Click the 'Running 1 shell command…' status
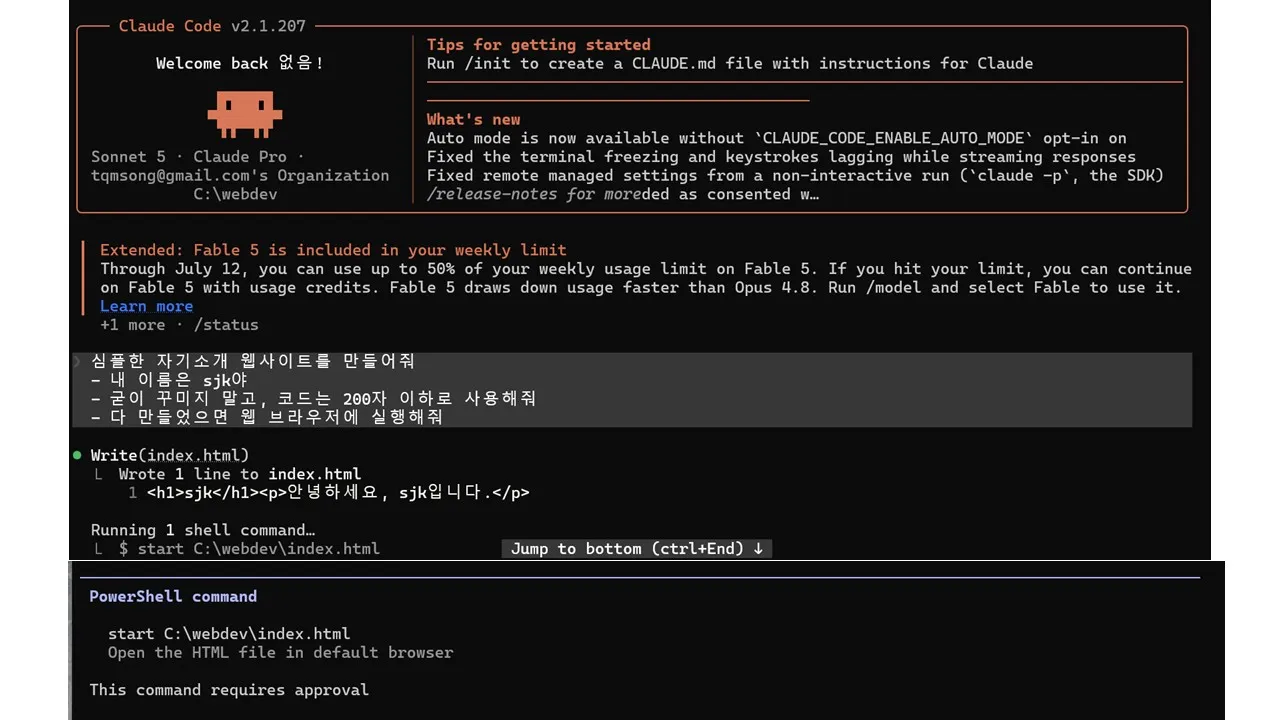Viewport: 1280px width, 720px height. 203,530
